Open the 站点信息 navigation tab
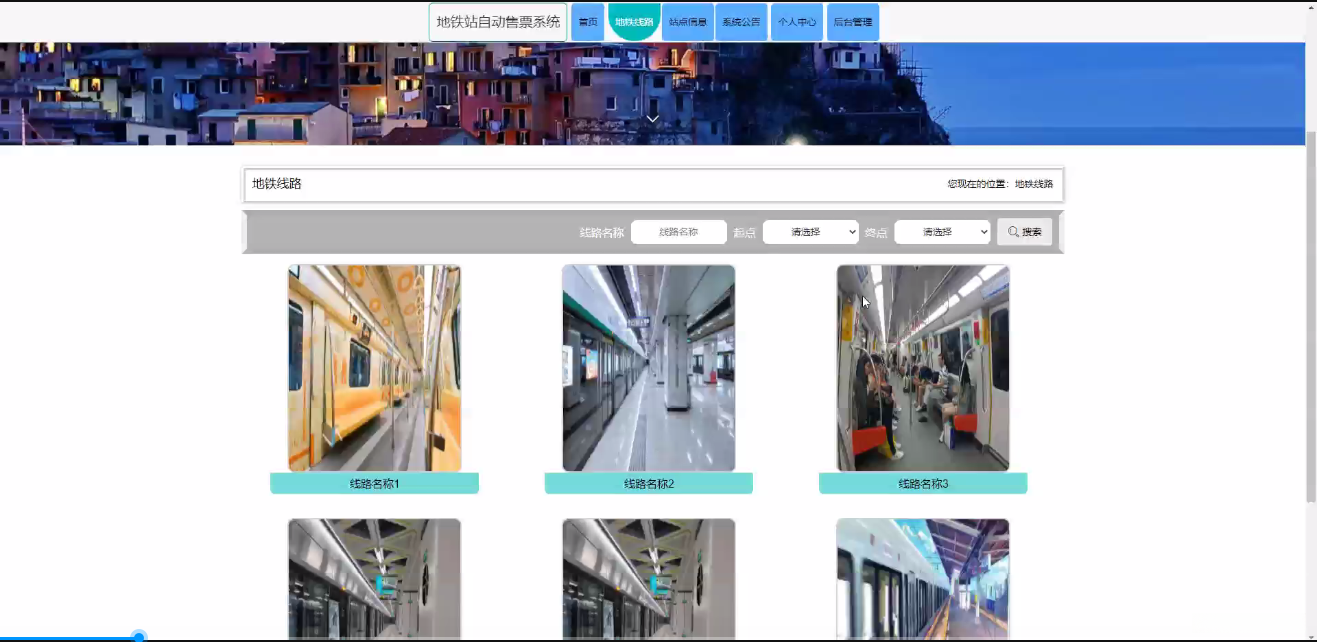 [688, 22]
